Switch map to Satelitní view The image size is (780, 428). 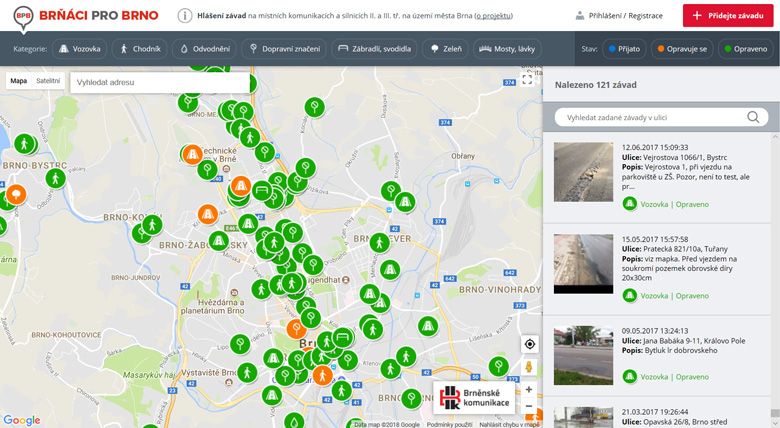[x=48, y=81]
